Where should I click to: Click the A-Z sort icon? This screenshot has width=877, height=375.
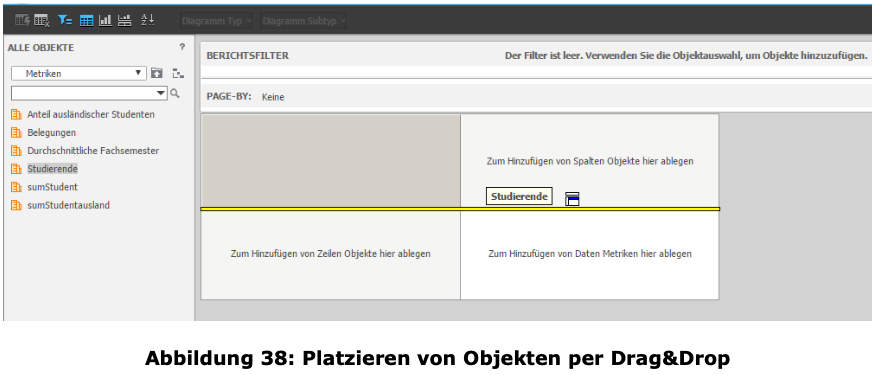coord(147,20)
